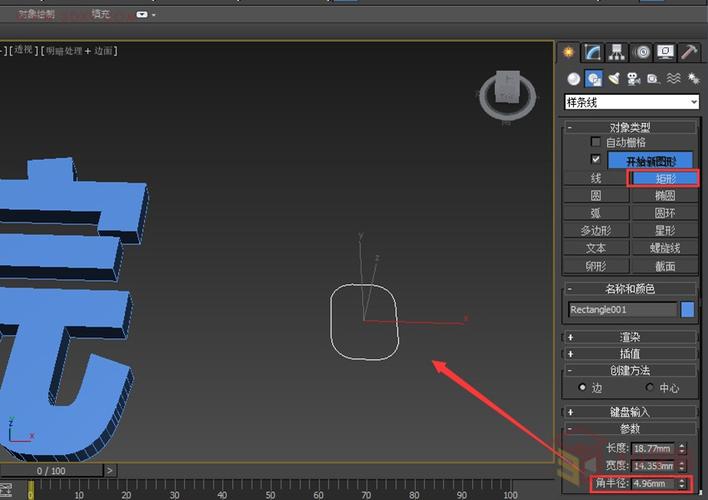The height and width of the screenshot is (500, 708).
Task: Select the Lights category icon
Action: pos(614,79)
